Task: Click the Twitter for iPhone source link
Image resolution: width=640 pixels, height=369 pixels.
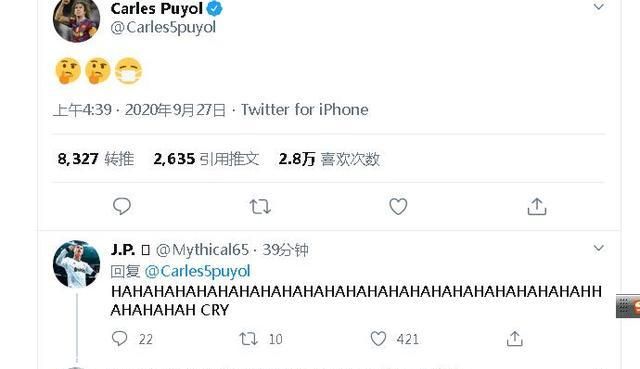Action: pyautogui.click(x=304, y=110)
